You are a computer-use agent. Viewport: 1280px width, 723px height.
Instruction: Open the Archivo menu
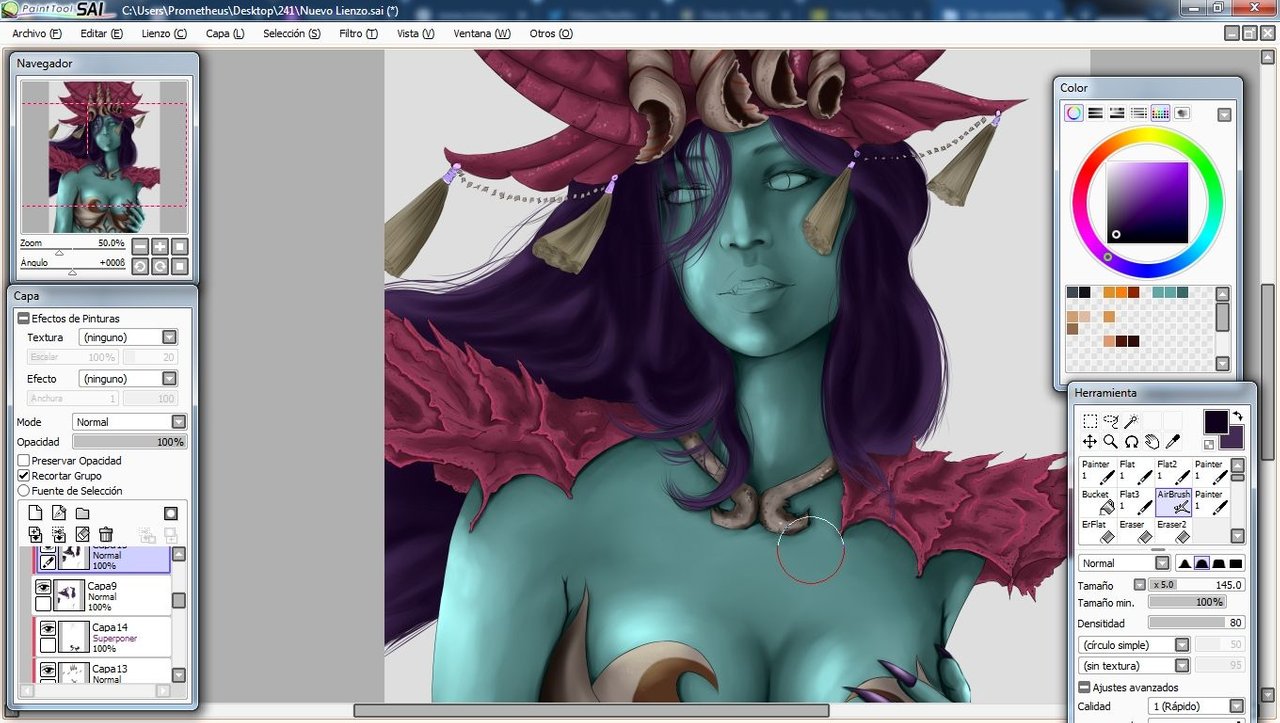(x=37, y=33)
